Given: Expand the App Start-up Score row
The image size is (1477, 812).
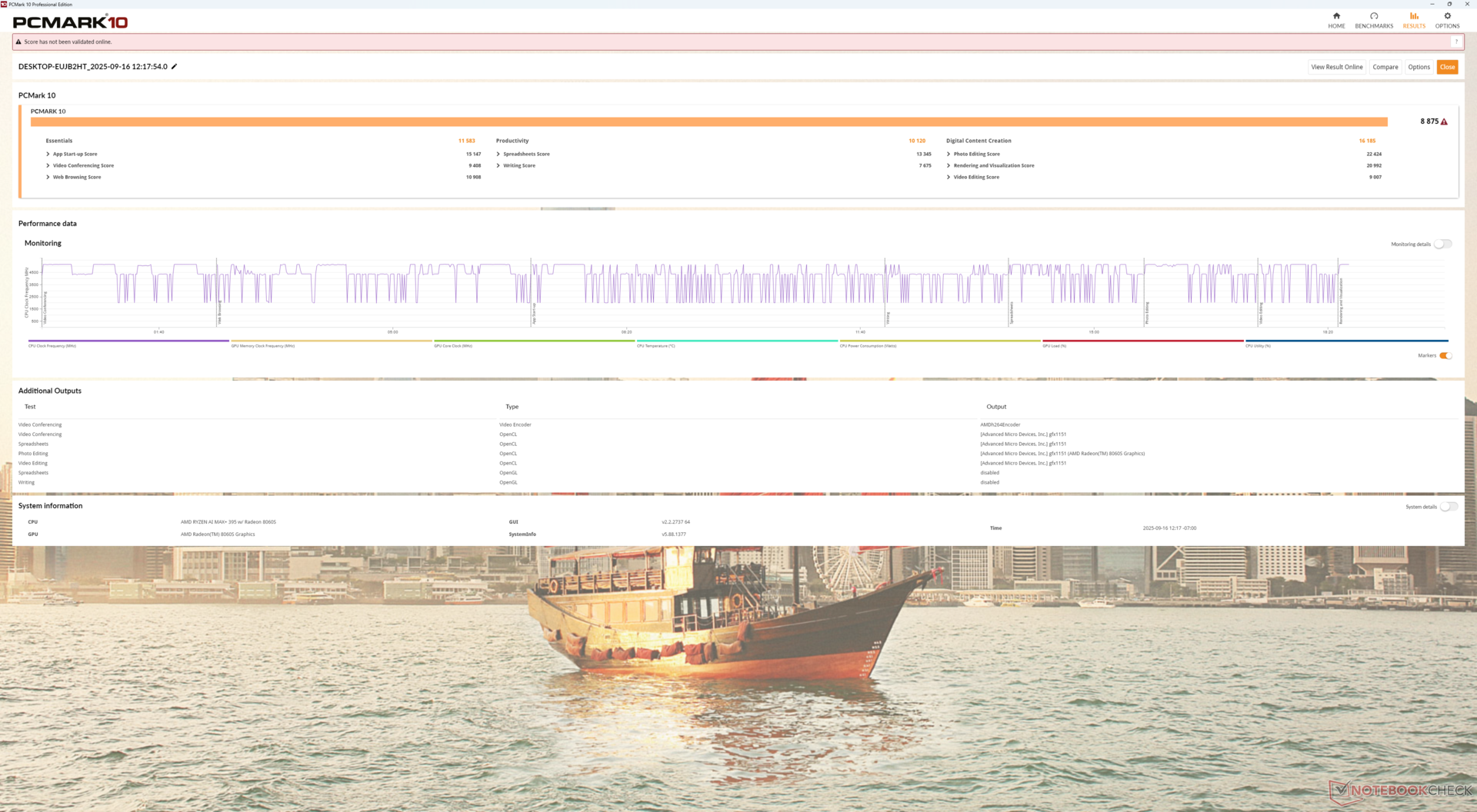Looking at the screenshot, I should pos(48,155).
